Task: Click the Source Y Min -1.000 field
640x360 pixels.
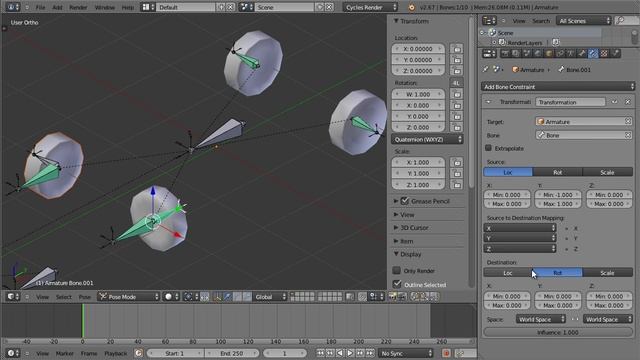Action: (x=558, y=195)
